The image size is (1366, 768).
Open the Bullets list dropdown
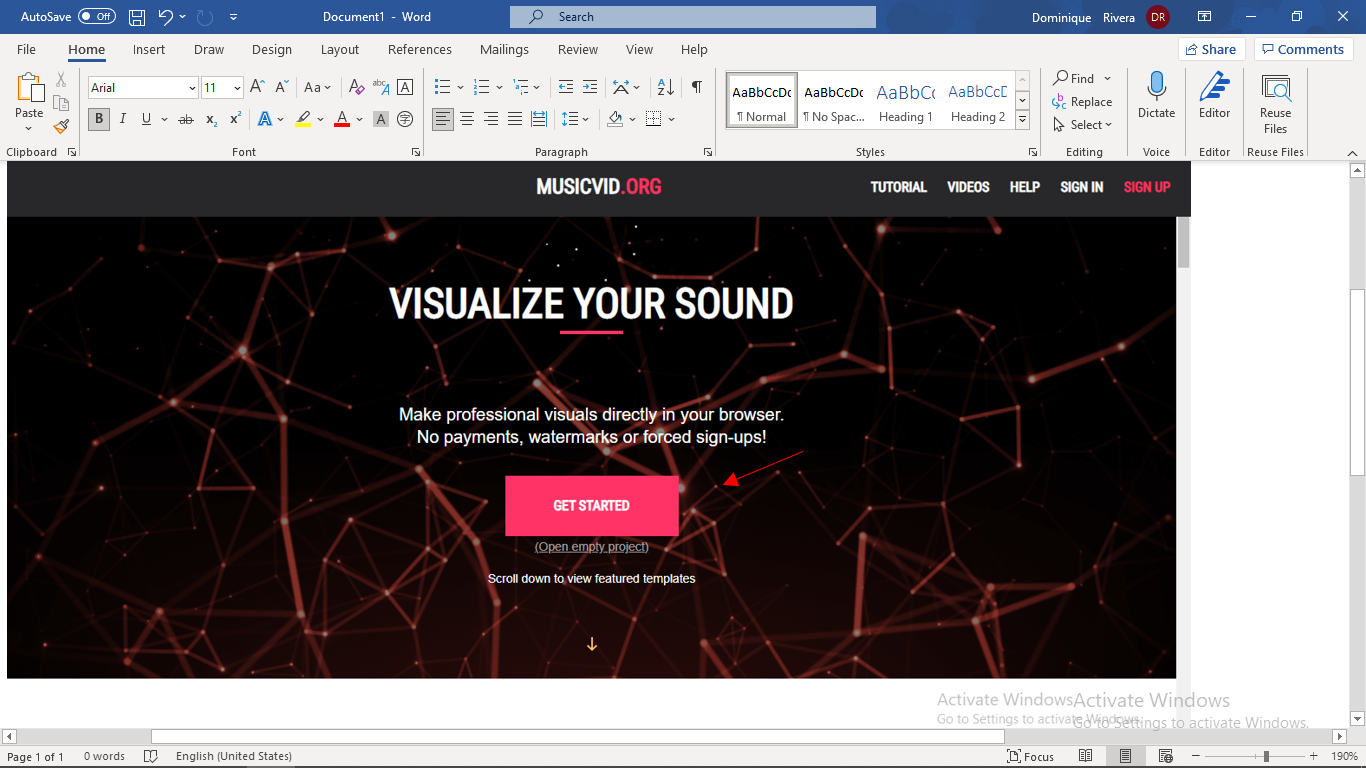click(461, 88)
